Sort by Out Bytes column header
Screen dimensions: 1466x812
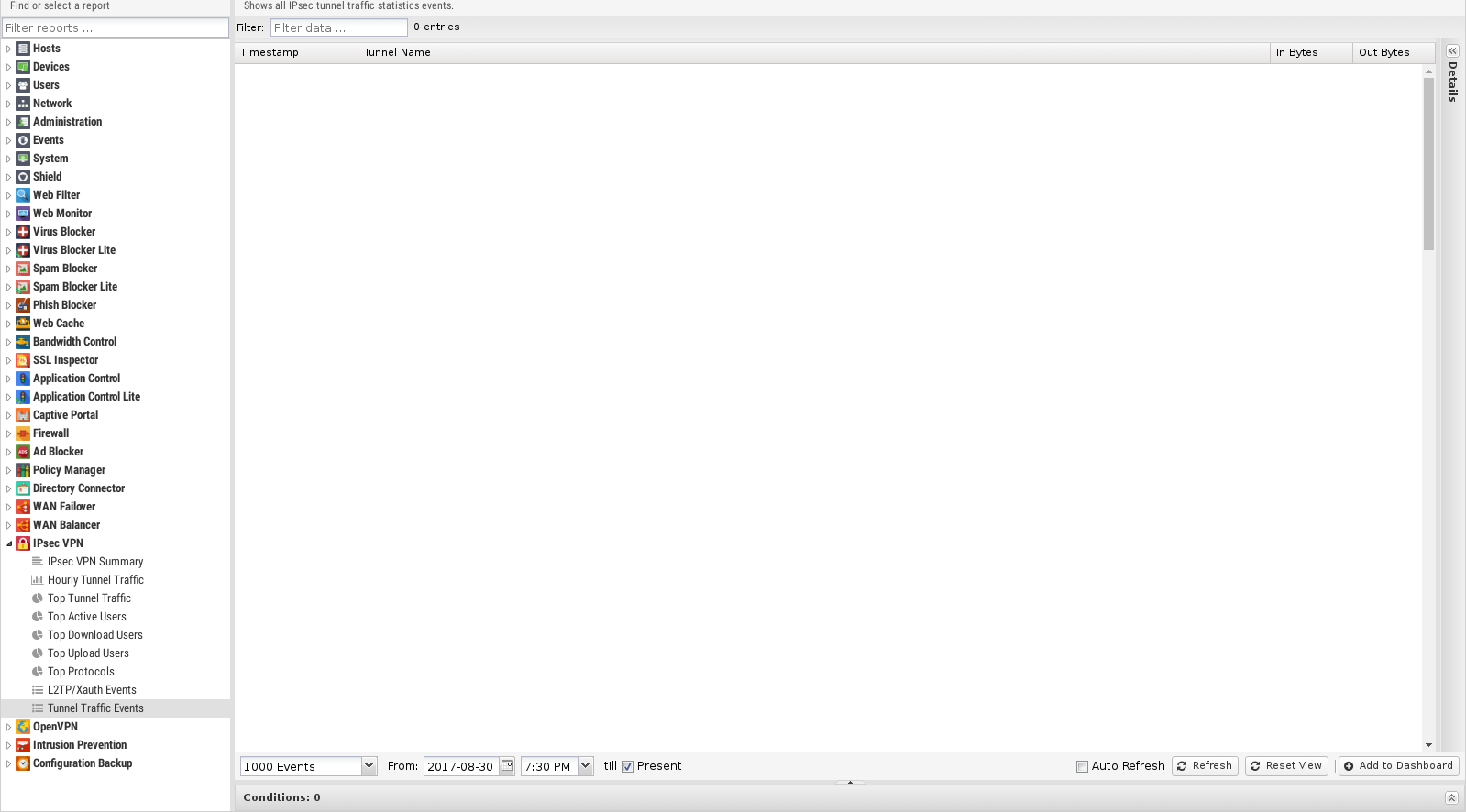(x=1394, y=52)
